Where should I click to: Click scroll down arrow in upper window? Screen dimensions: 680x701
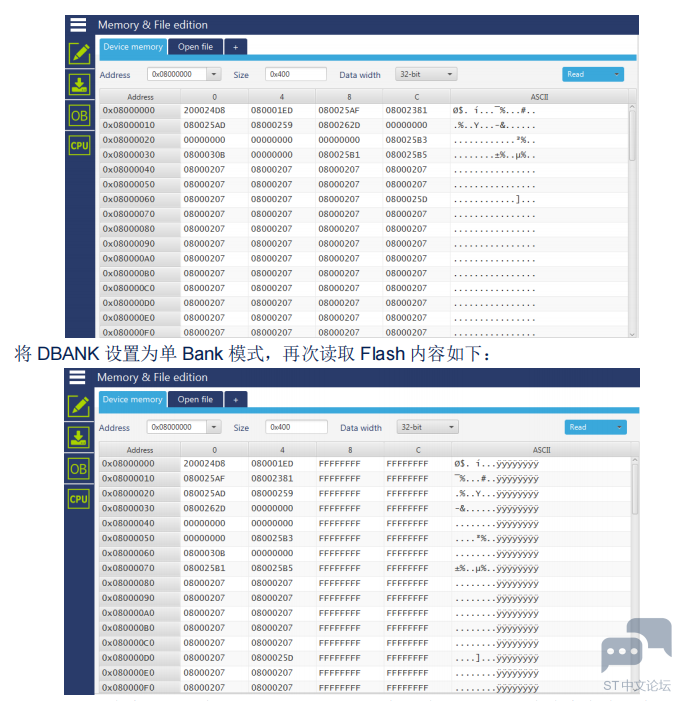click(x=632, y=334)
